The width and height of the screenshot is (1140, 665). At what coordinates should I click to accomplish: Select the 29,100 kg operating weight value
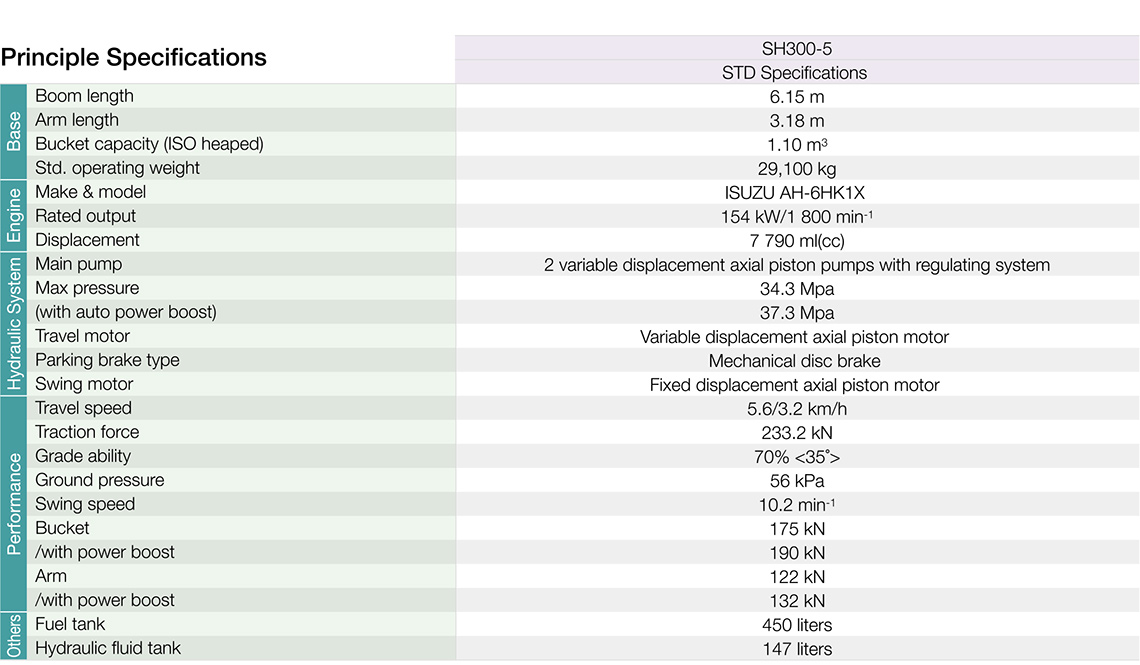[796, 169]
